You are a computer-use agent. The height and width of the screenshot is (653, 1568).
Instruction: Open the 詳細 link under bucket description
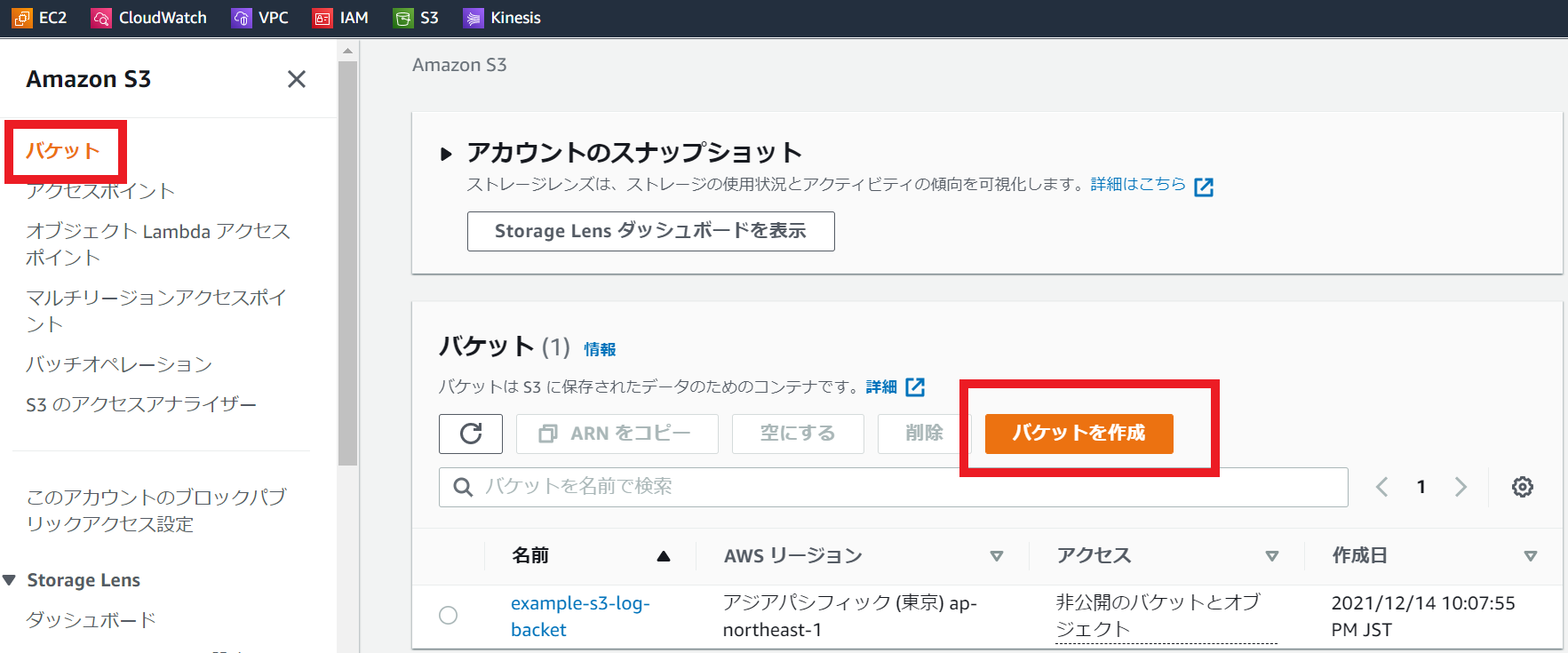[x=881, y=387]
